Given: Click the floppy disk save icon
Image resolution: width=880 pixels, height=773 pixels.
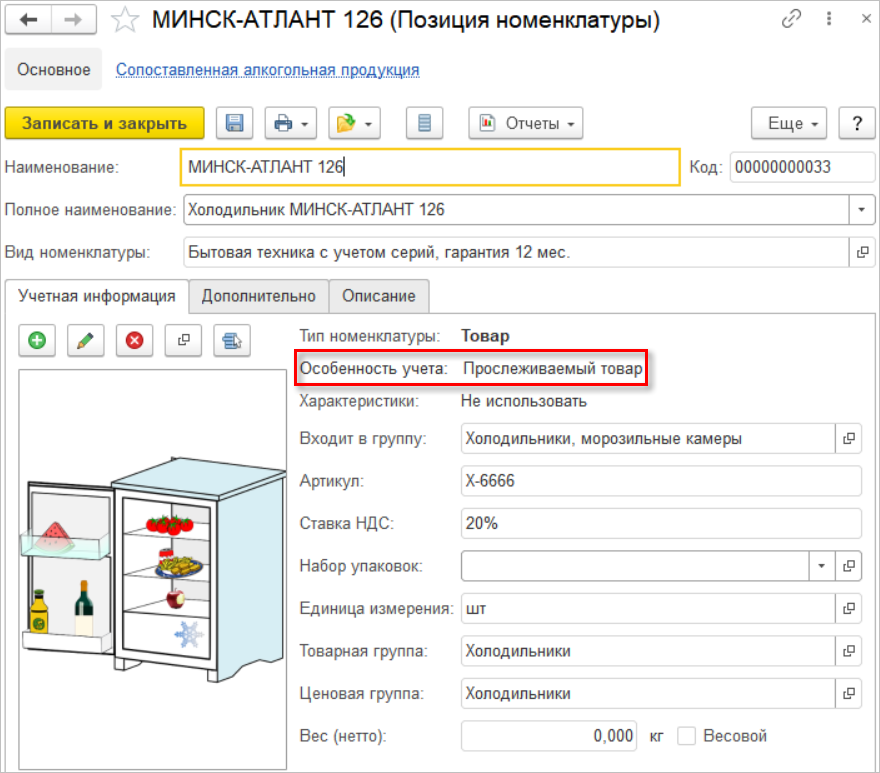Looking at the screenshot, I should coord(235,123).
